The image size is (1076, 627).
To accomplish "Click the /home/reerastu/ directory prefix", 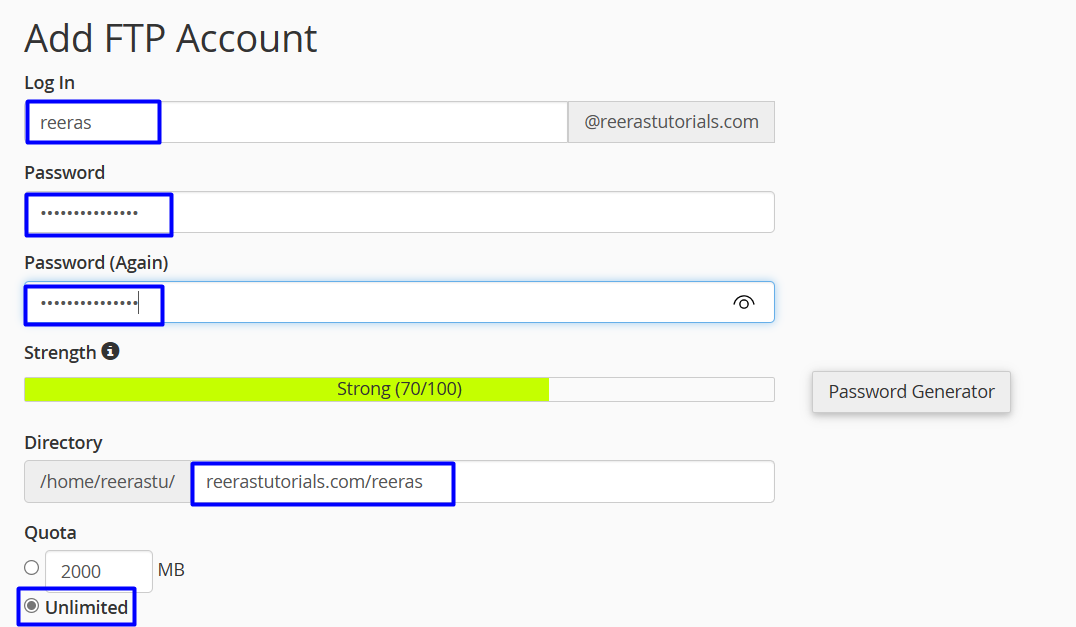I will click(107, 482).
